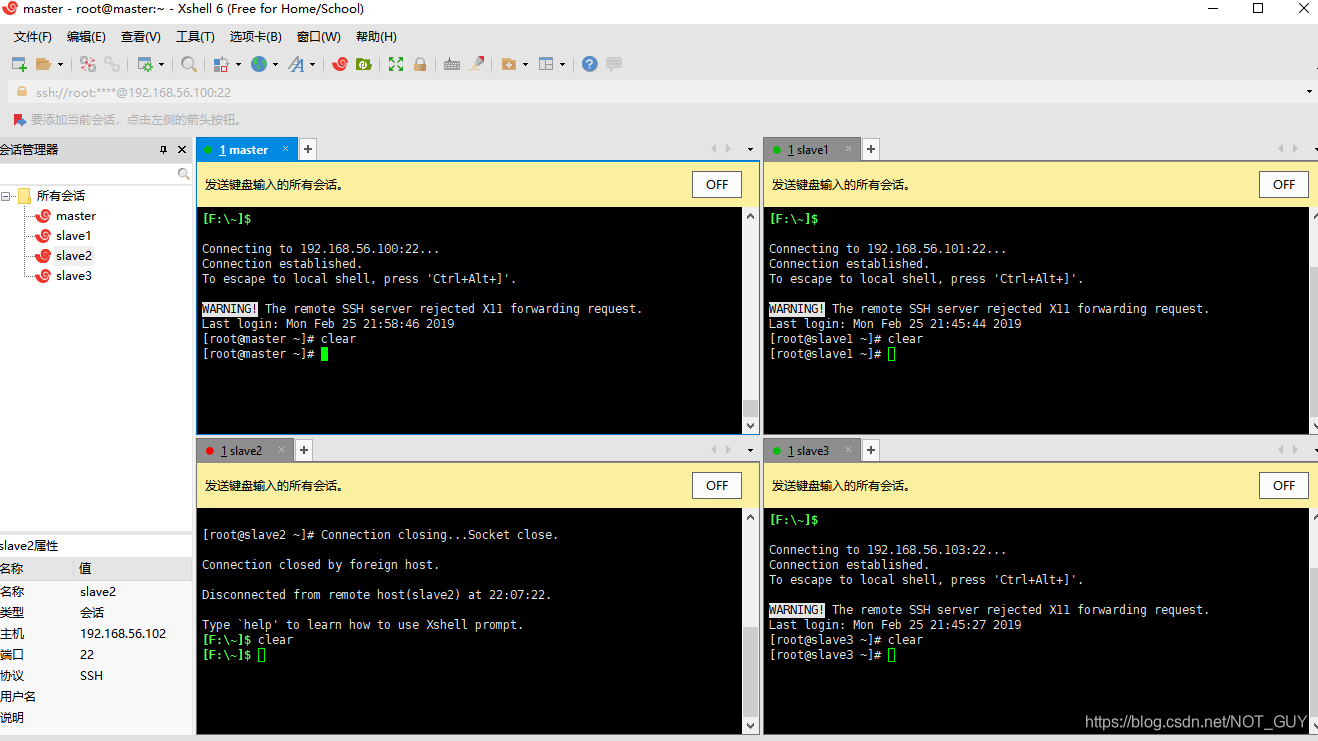
Task: Close the master tab
Action: click(285, 149)
